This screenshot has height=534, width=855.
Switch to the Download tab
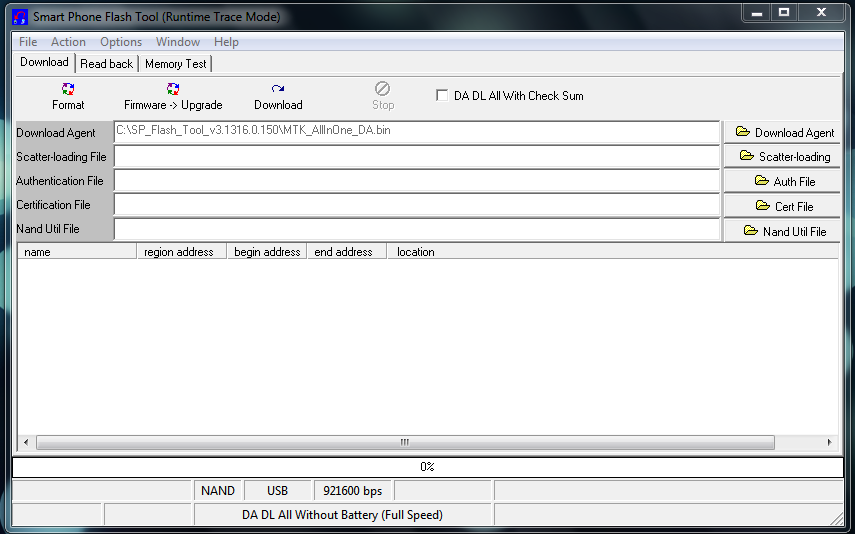pos(44,62)
